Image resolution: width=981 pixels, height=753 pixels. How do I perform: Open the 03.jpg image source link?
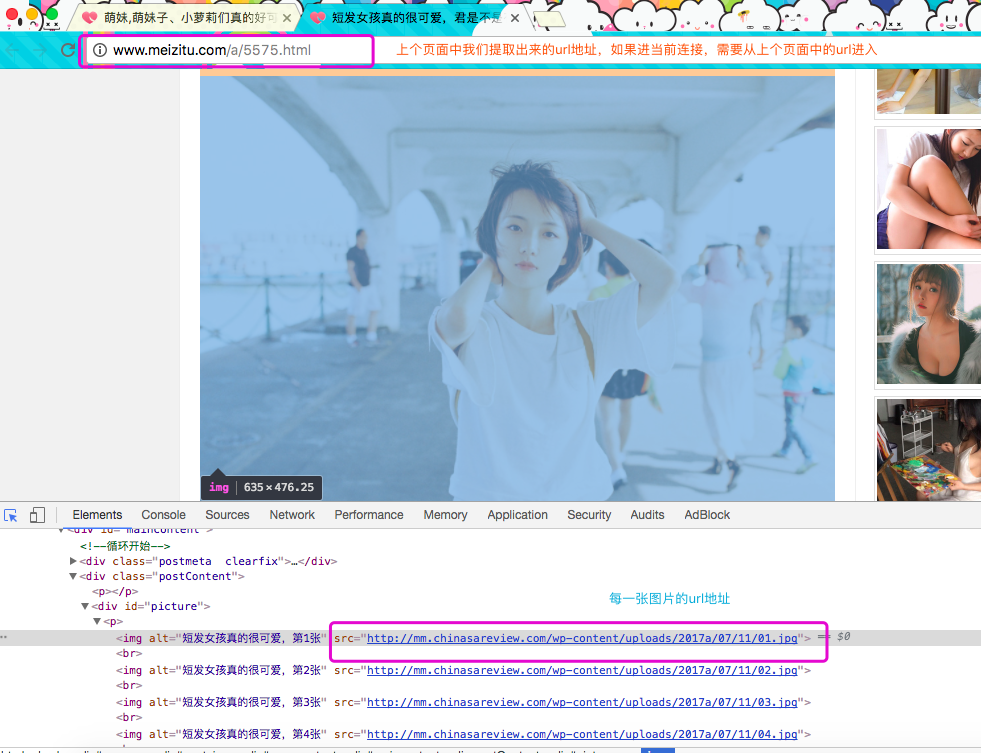[582, 702]
